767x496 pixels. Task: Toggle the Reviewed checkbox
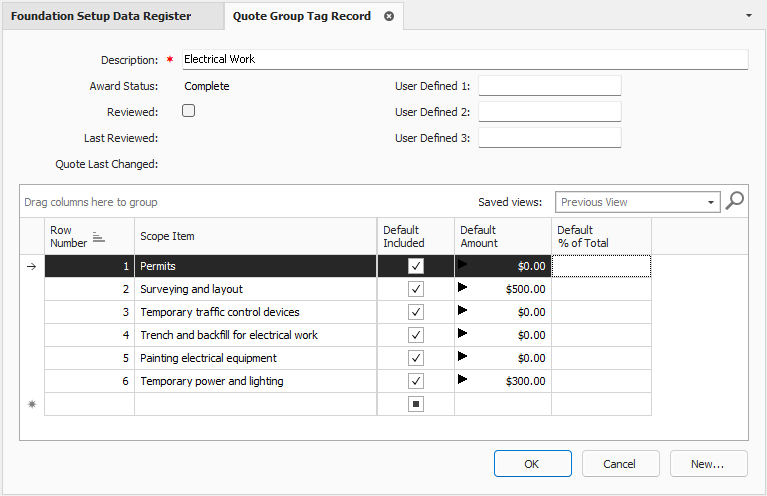(x=188, y=111)
